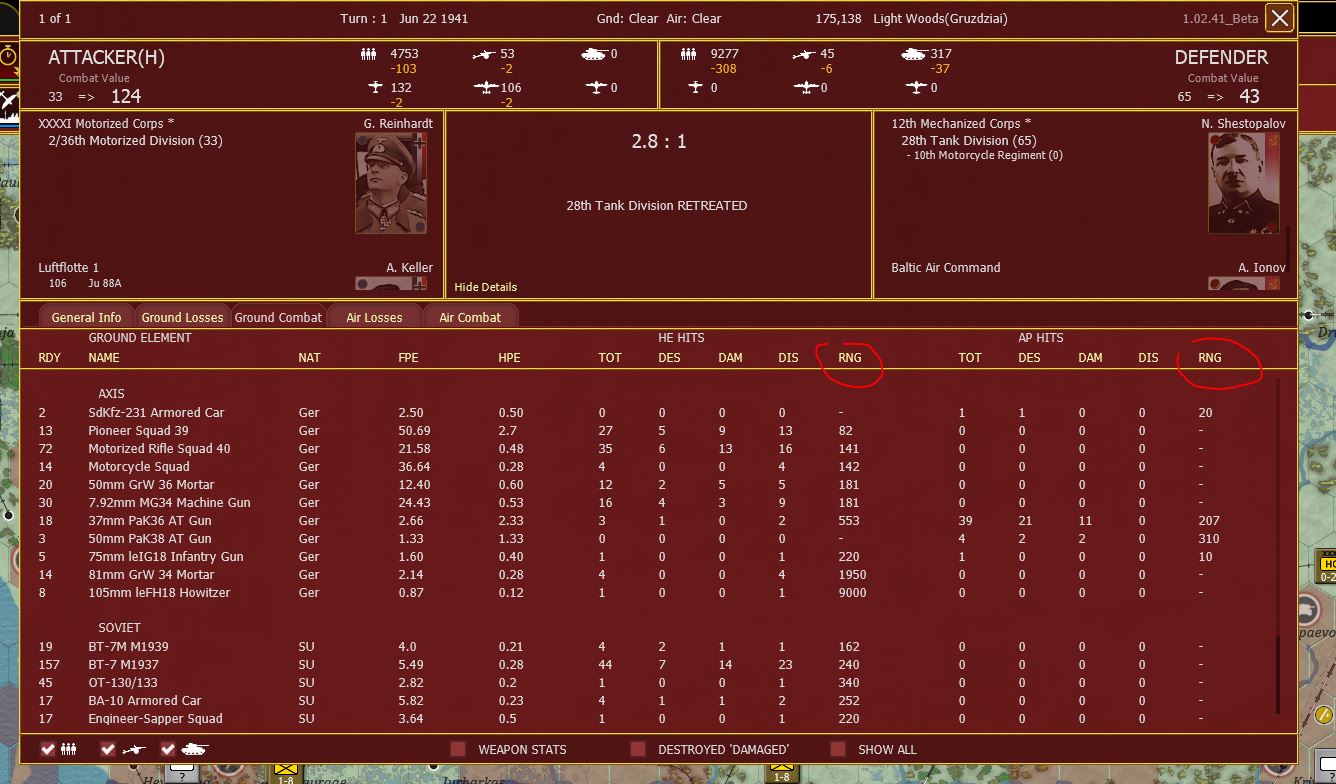
Task: Enable the DESTROYED 'DAMAGED' checkbox
Action: tap(638, 749)
